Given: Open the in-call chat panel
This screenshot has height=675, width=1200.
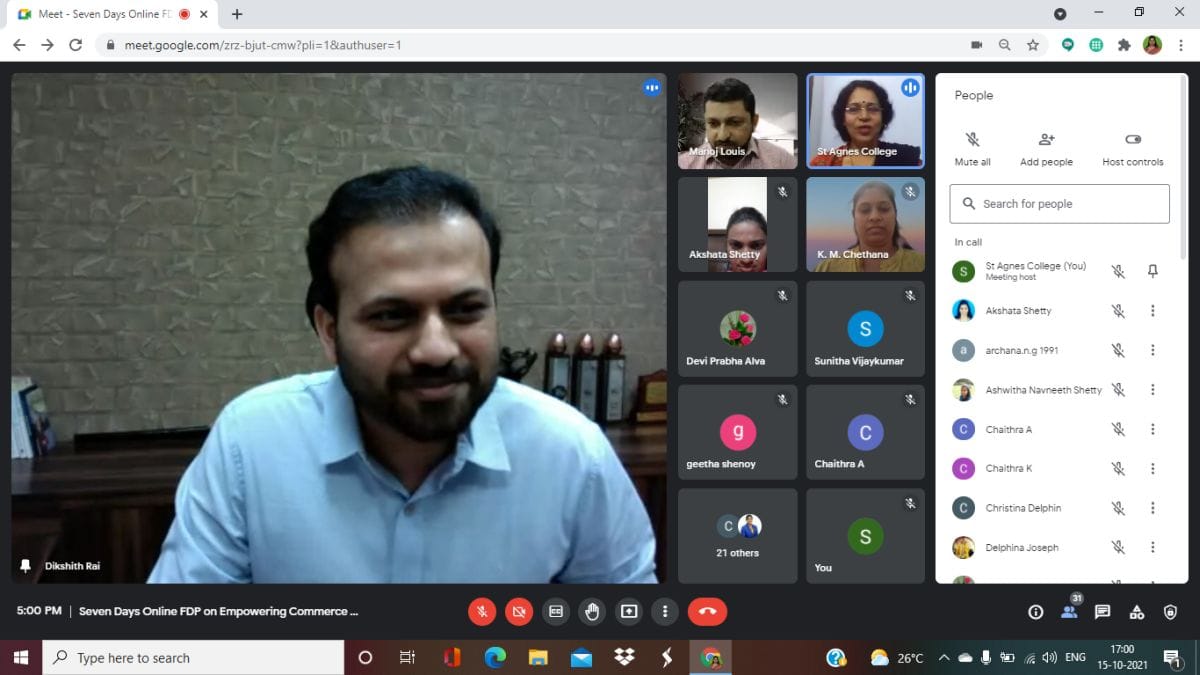Looking at the screenshot, I should 1102,612.
